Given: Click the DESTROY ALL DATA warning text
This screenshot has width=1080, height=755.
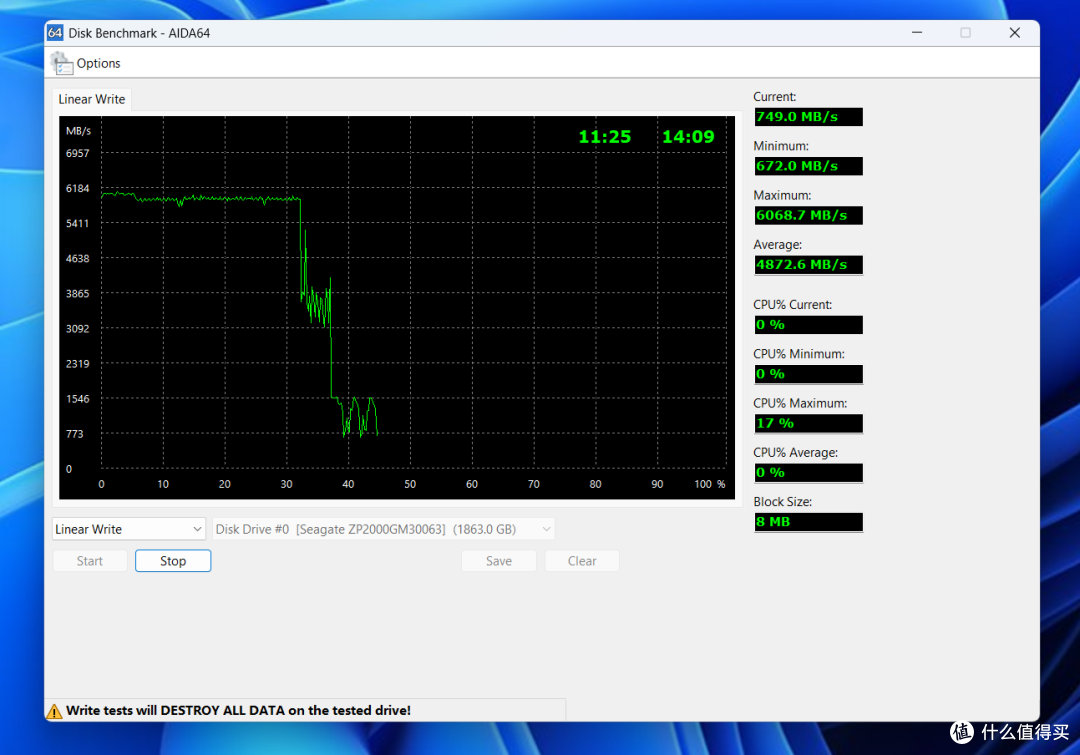Looking at the screenshot, I should point(238,710).
